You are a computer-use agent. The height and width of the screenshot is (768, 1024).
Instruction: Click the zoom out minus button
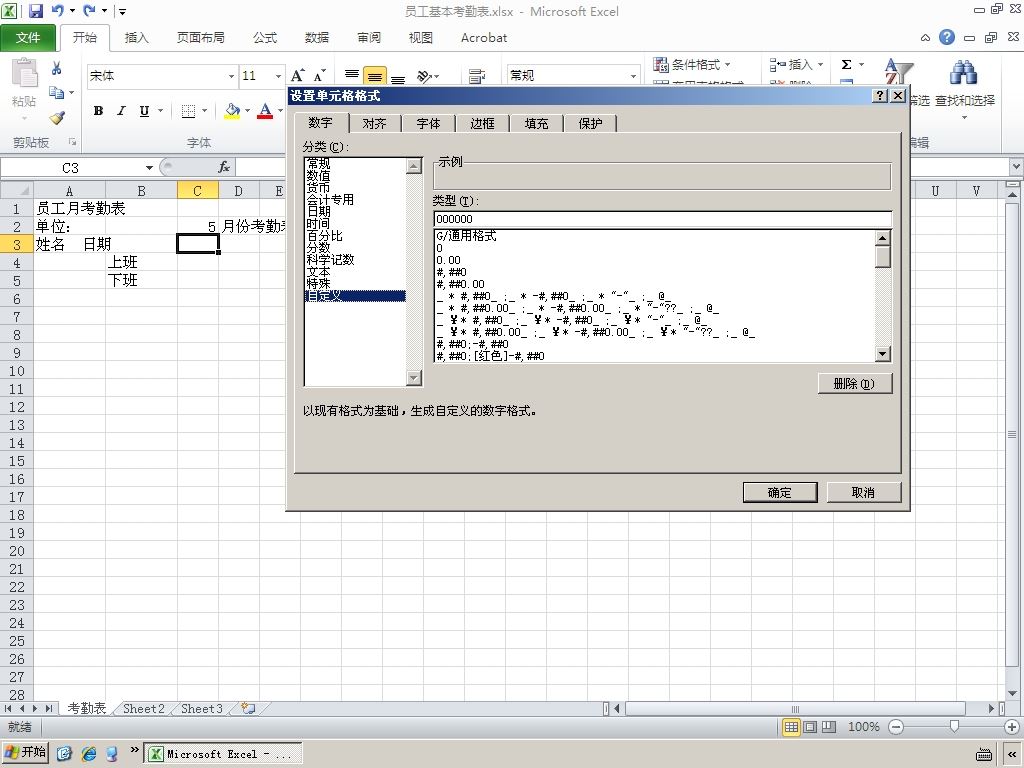click(x=896, y=727)
